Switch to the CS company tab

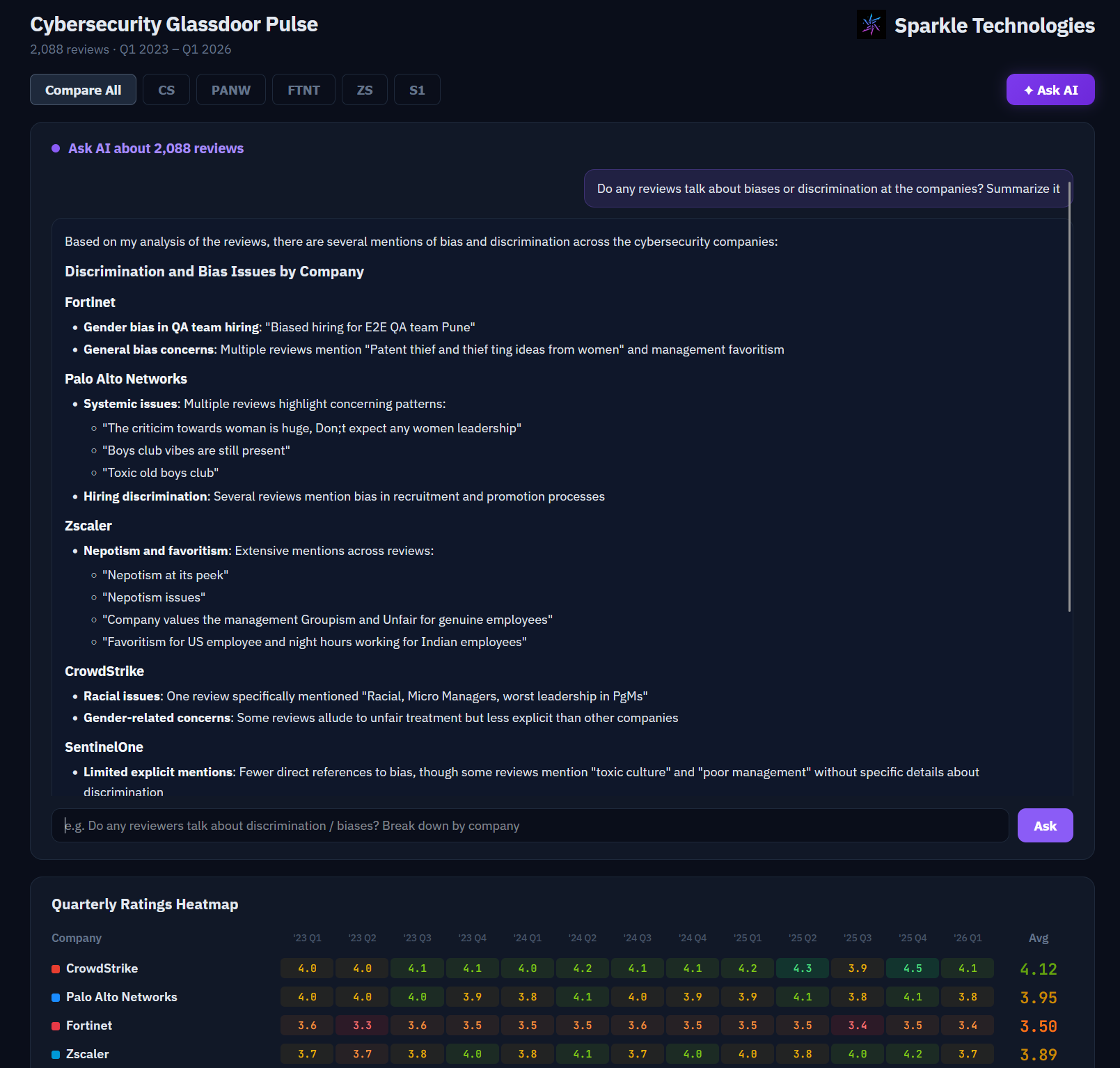click(166, 90)
